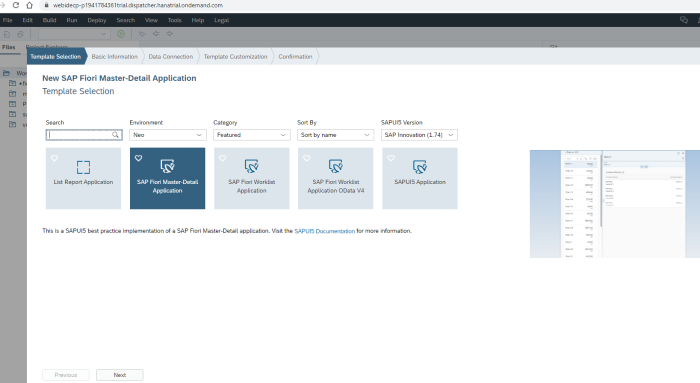Toggle favorite heart on SAP Fiori Worklist Application tile
Viewport: 700px width, 383px height.
point(223,158)
